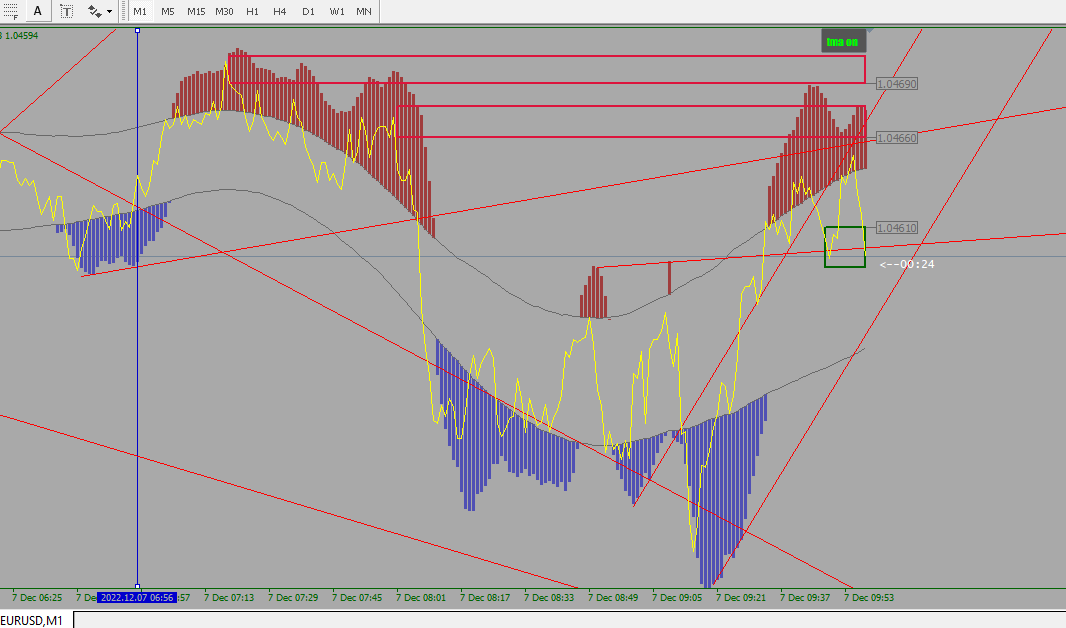The height and width of the screenshot is (628, 1066).
Task: Select the H1 timeframe button
Action: coord(252,11)
